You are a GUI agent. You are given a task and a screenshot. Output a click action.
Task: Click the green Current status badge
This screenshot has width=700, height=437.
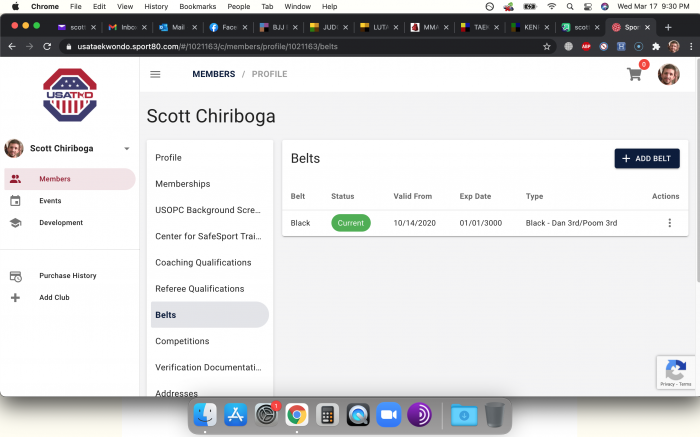coord(350,223)
